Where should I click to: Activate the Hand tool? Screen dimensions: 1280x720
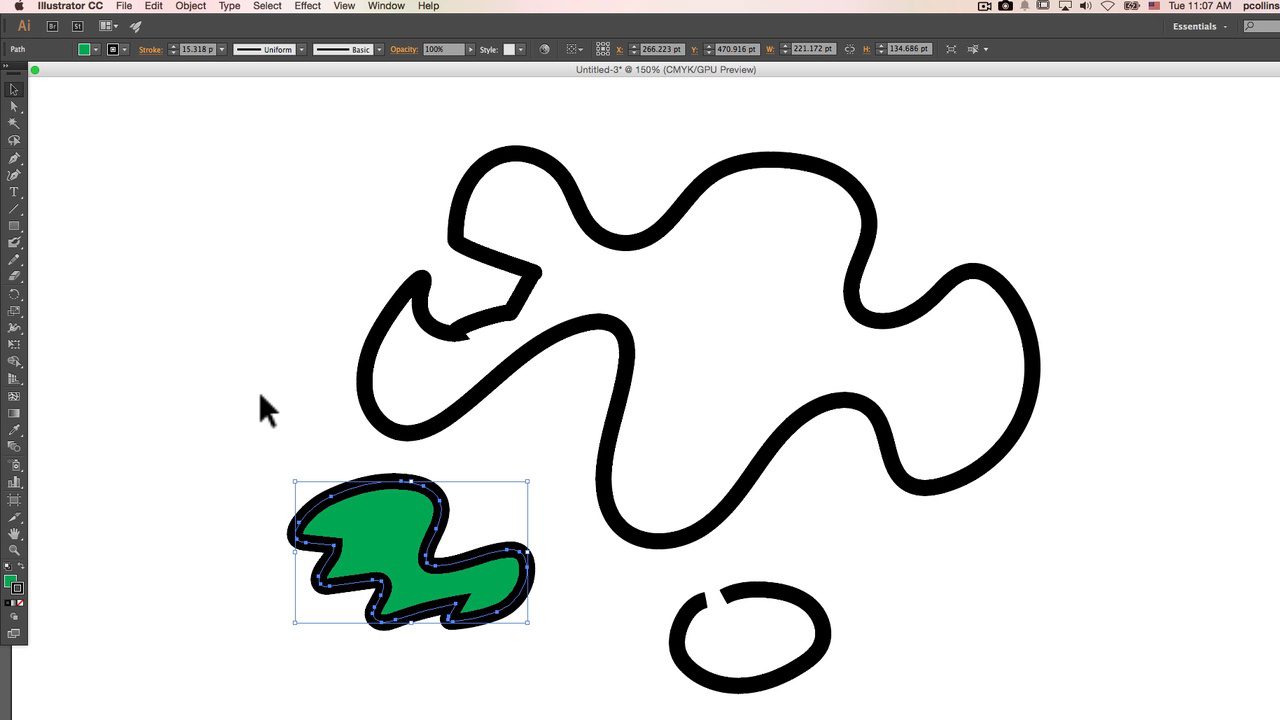14,534
